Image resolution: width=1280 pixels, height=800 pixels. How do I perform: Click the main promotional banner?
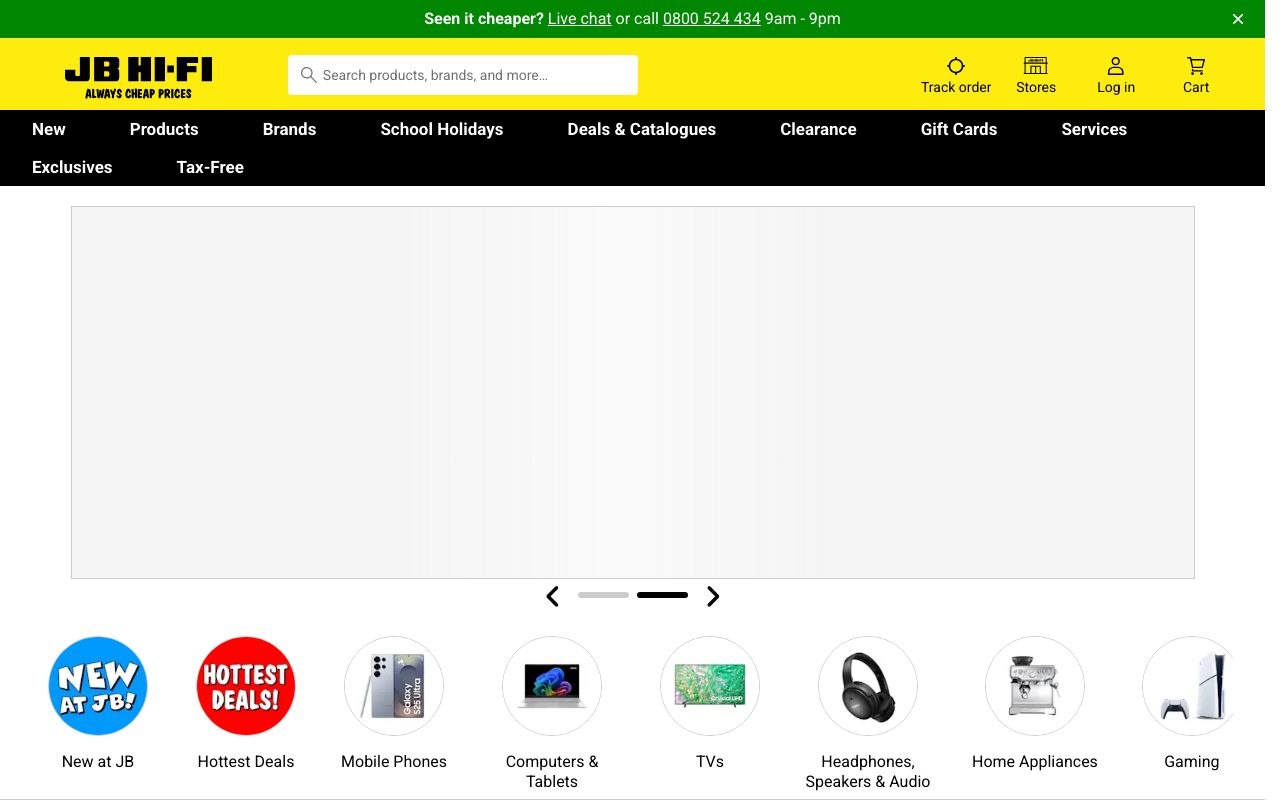pos(633,392)
